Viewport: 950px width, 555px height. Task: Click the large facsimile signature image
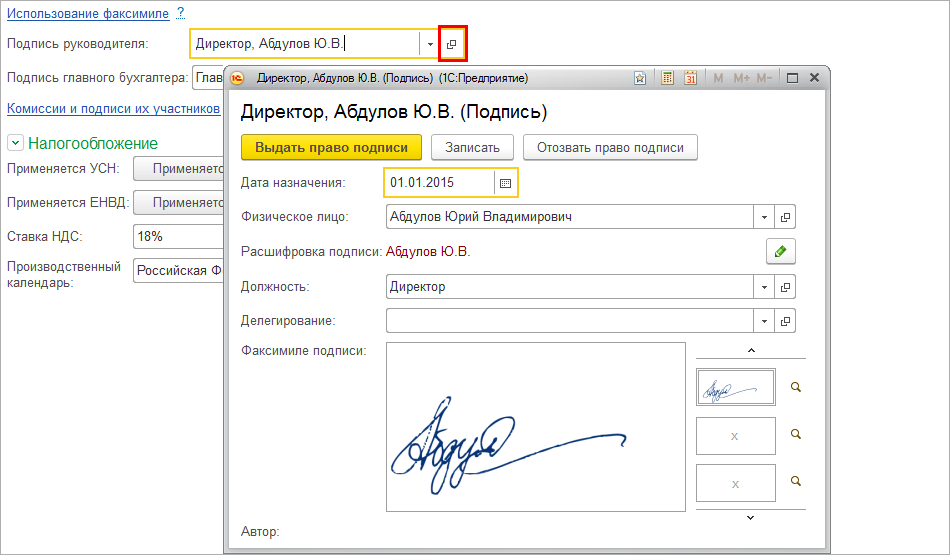536,427
